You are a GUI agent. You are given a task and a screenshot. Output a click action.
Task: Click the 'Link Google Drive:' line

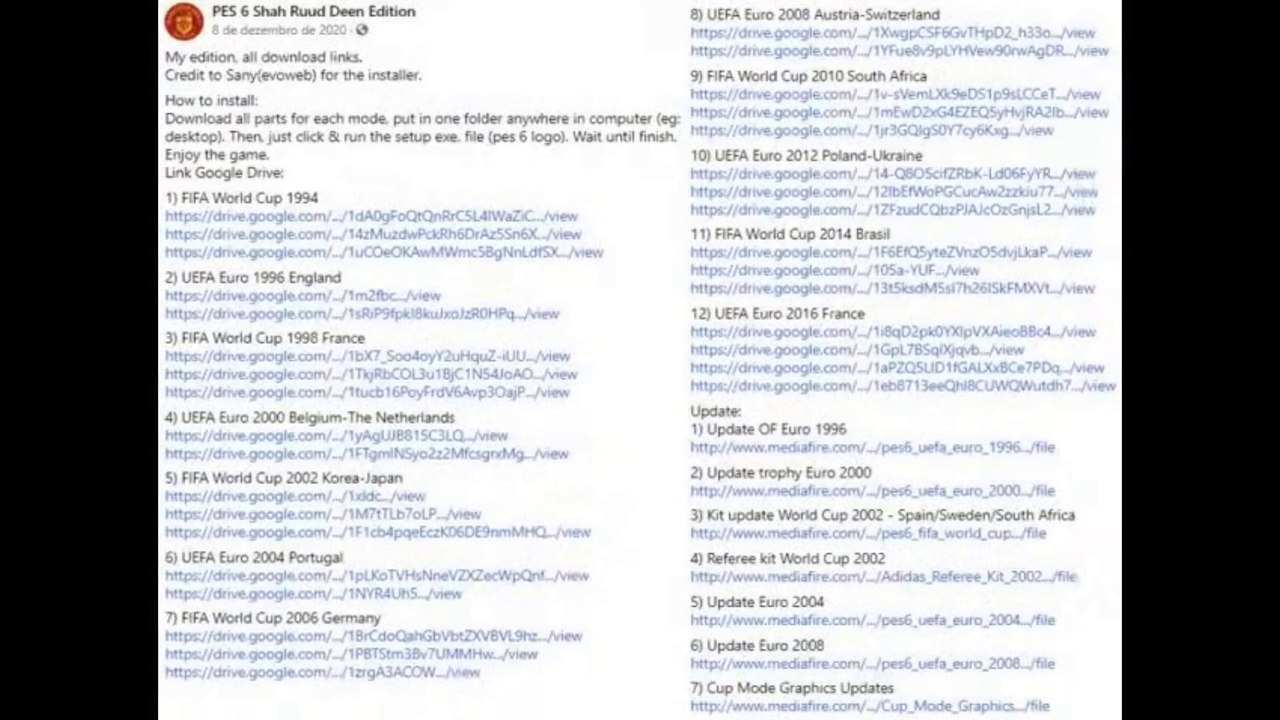(225, 173)
